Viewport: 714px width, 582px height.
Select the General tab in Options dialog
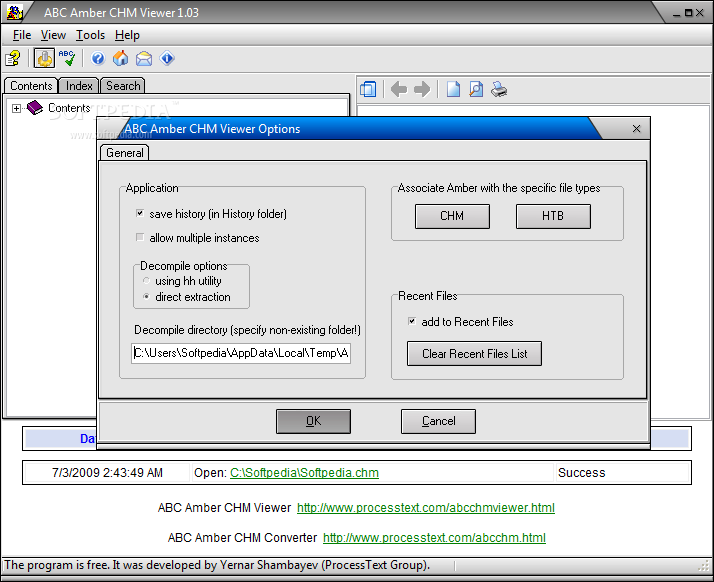click(124, 153)
